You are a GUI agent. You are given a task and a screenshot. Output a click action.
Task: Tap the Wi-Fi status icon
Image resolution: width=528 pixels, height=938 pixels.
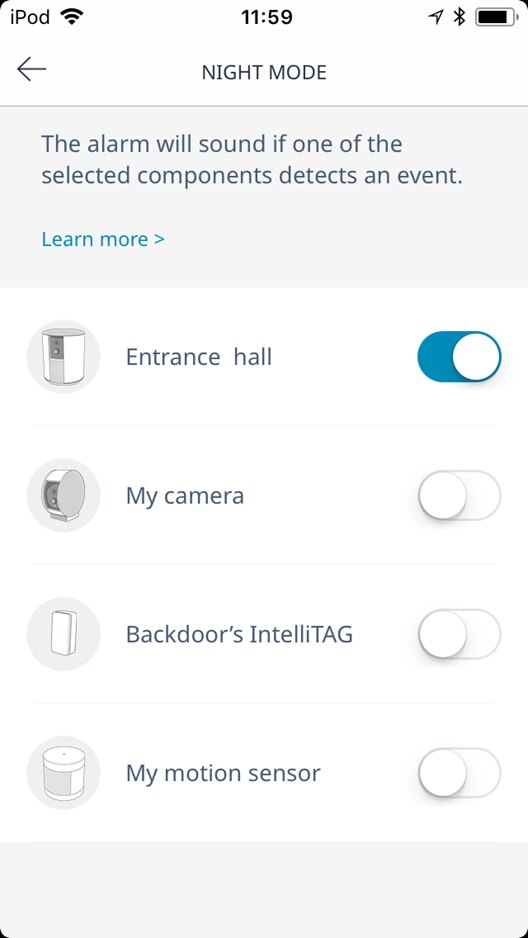(x=72, y=17)
